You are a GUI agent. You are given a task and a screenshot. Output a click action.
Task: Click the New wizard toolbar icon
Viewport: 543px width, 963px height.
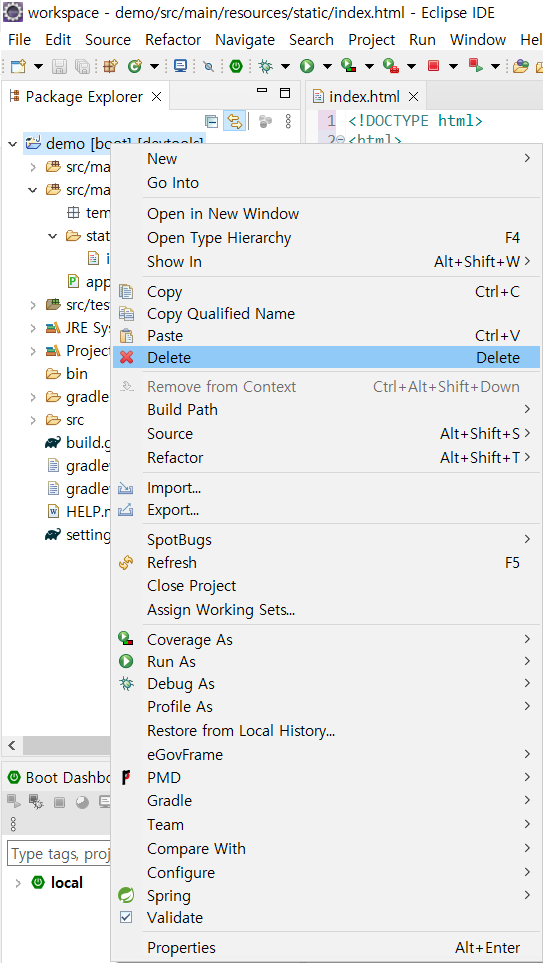(x=18, y=66)
